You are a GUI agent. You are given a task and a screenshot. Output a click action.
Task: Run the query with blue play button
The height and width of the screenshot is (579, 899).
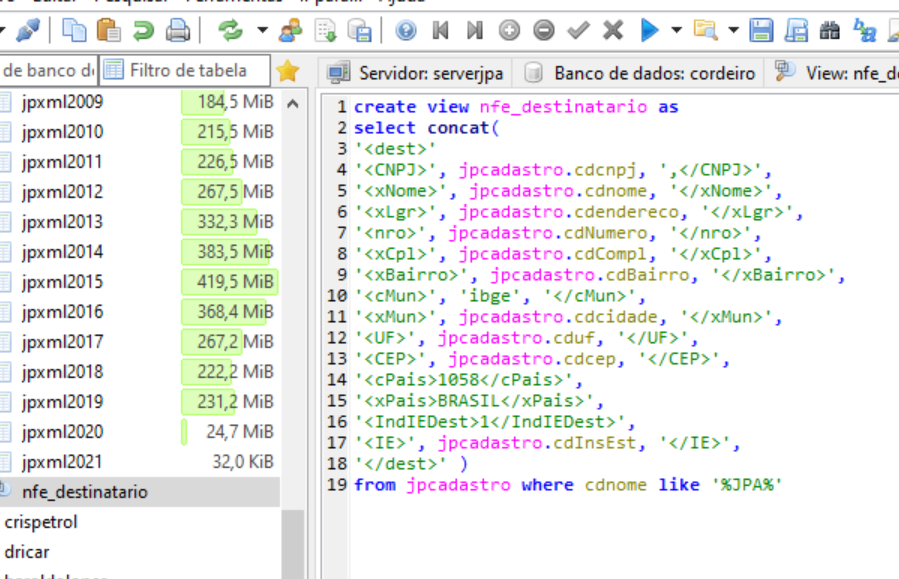pyautogui.click(x=649, y=31)
